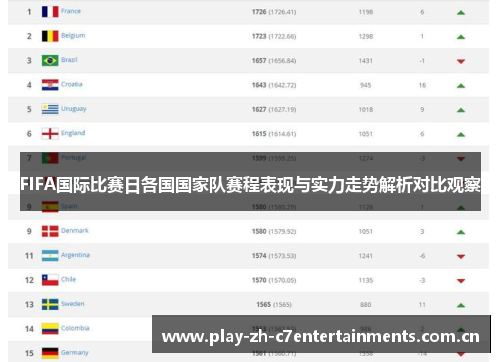Click previous points 945 in Croatia row

(x=366, y=85)
